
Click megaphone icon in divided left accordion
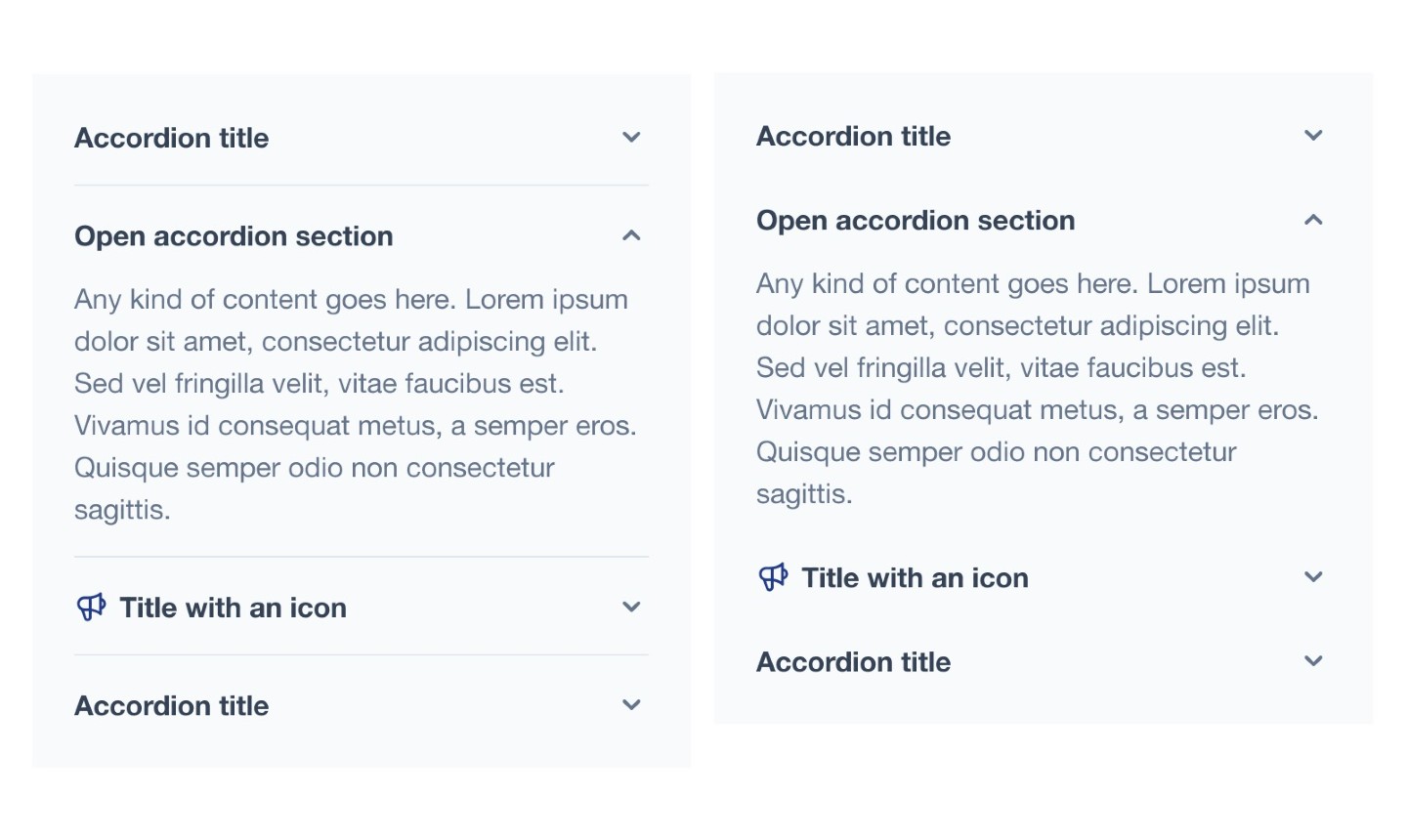(x=91, y=608)
